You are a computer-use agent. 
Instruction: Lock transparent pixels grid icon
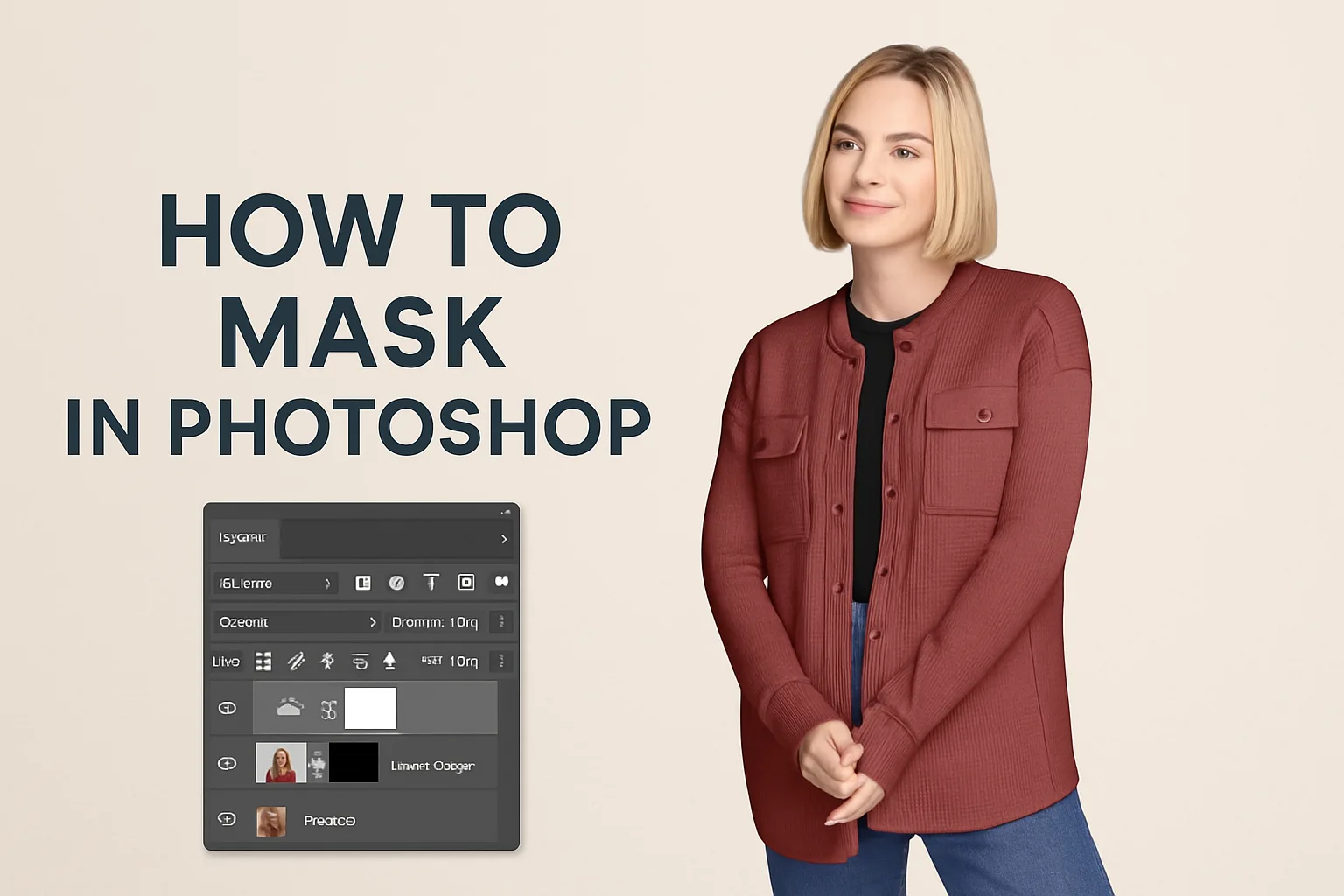(x=263, y=661)
